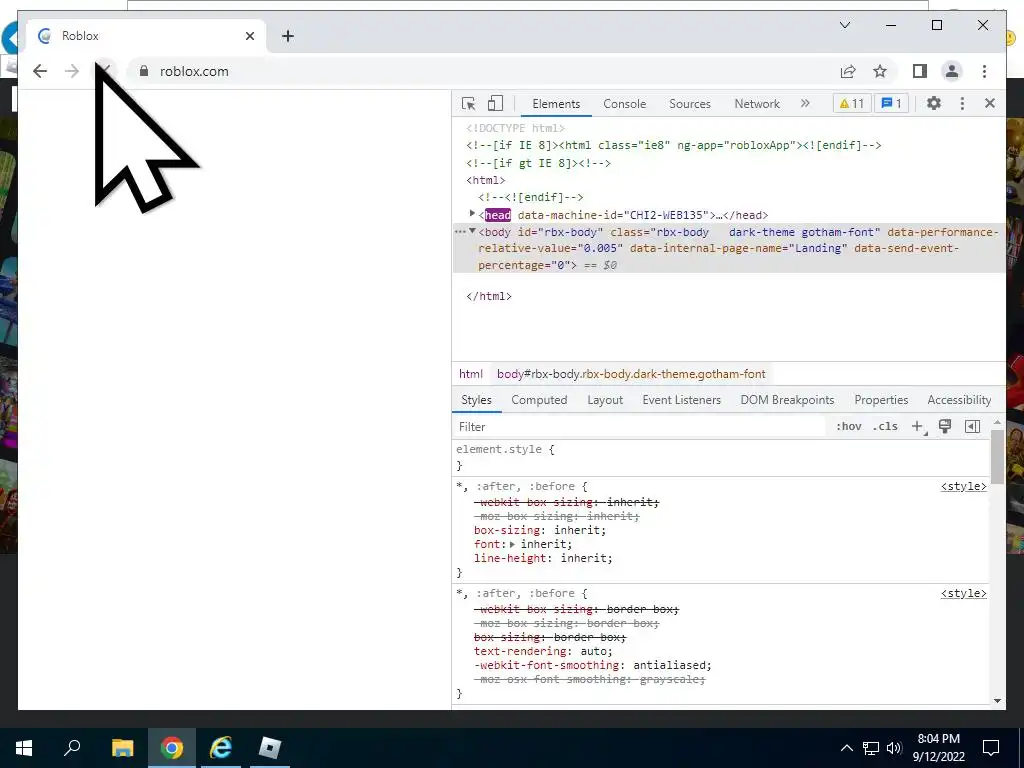
Task: Open the Accessibility pane tab
Action: click(959, 400)
